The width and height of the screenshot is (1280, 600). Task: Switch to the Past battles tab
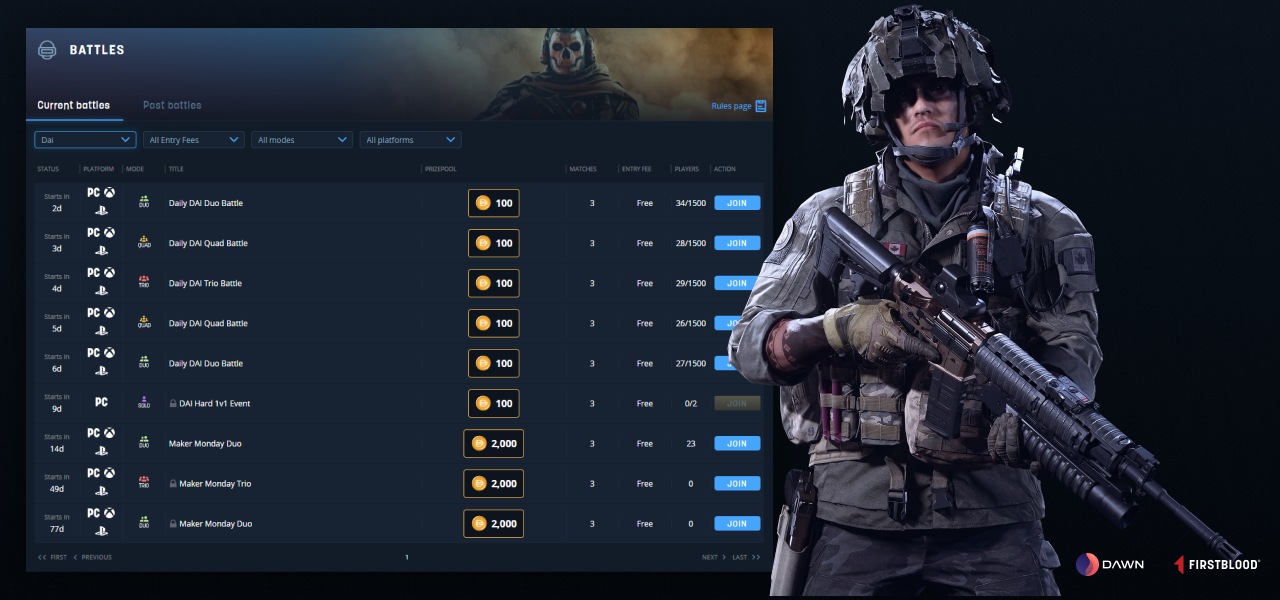(x=172, y=105)
